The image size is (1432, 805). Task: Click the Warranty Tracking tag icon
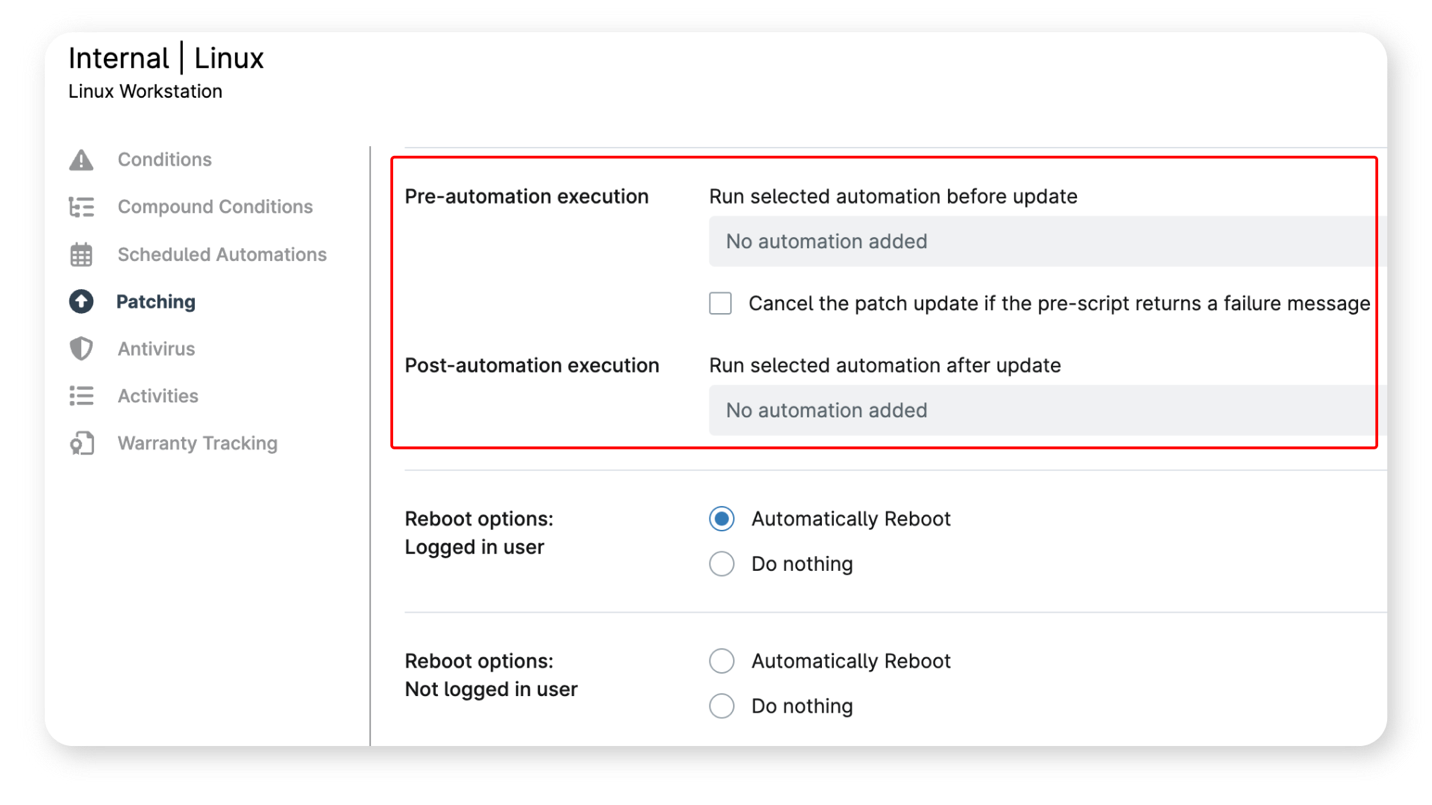[81, 442]
